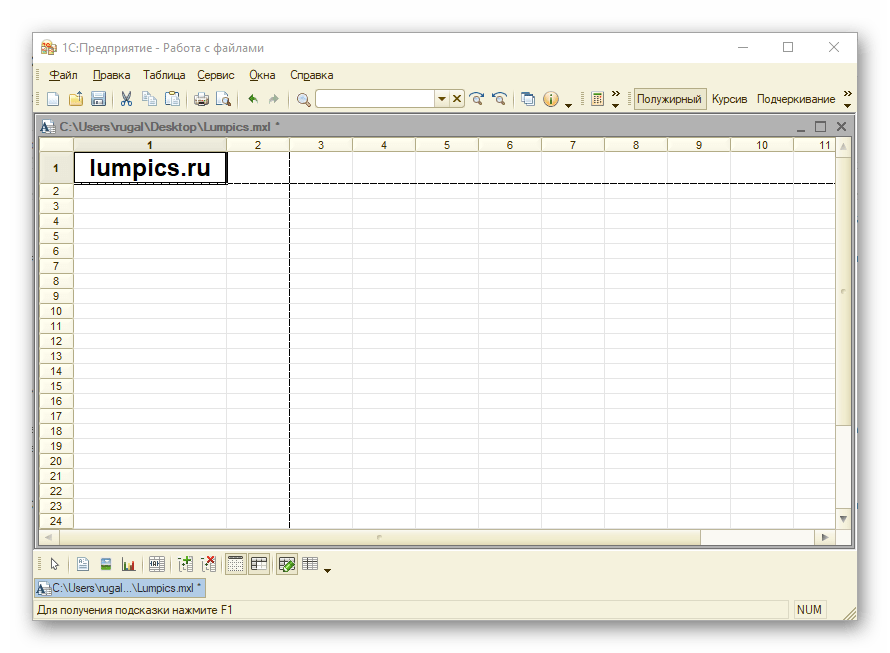Click the Print icon in toolbar
This screenshot has width=890, height=653.
pos(201,99)
